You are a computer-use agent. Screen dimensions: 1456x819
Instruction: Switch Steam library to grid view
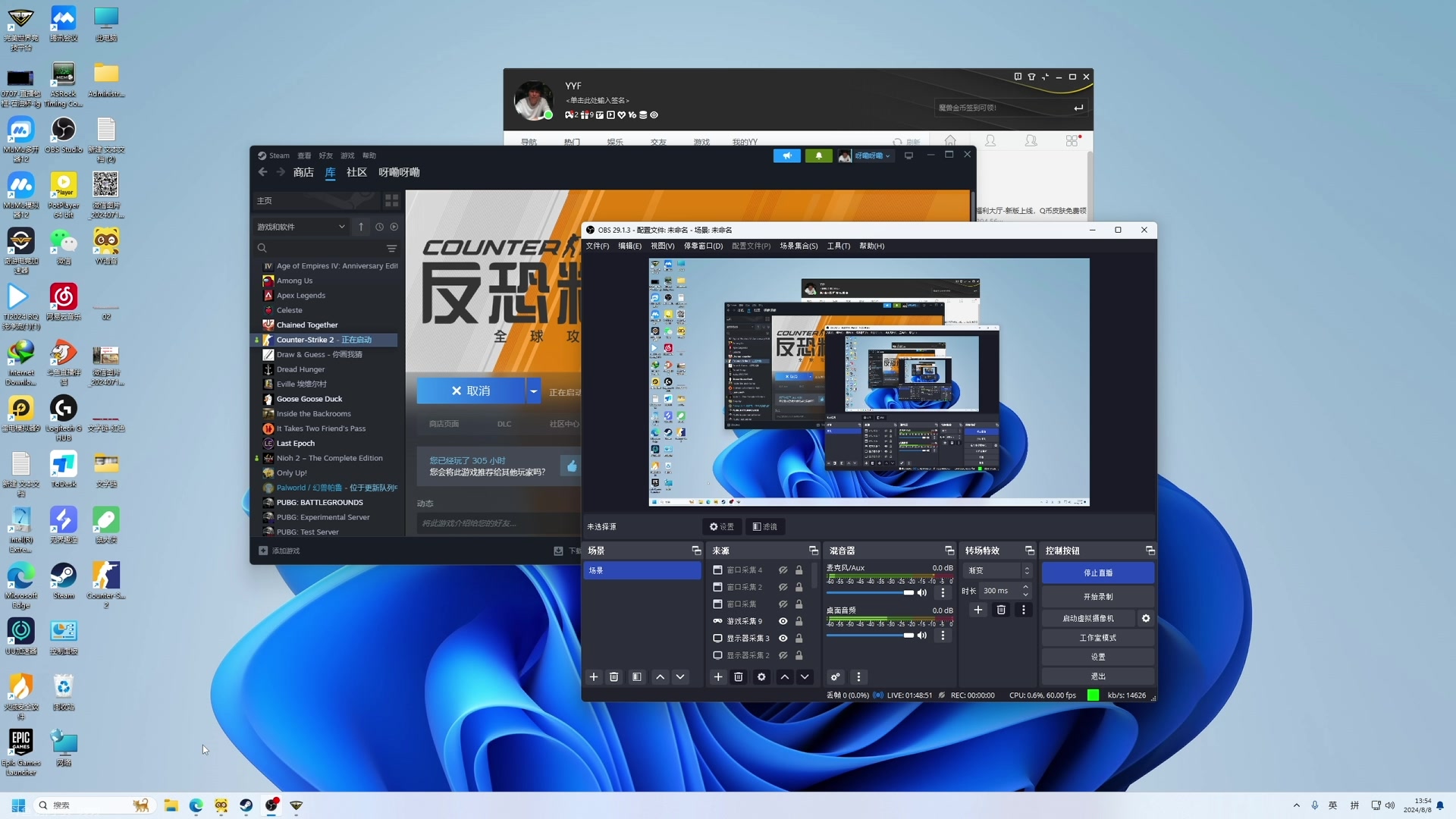391,201
